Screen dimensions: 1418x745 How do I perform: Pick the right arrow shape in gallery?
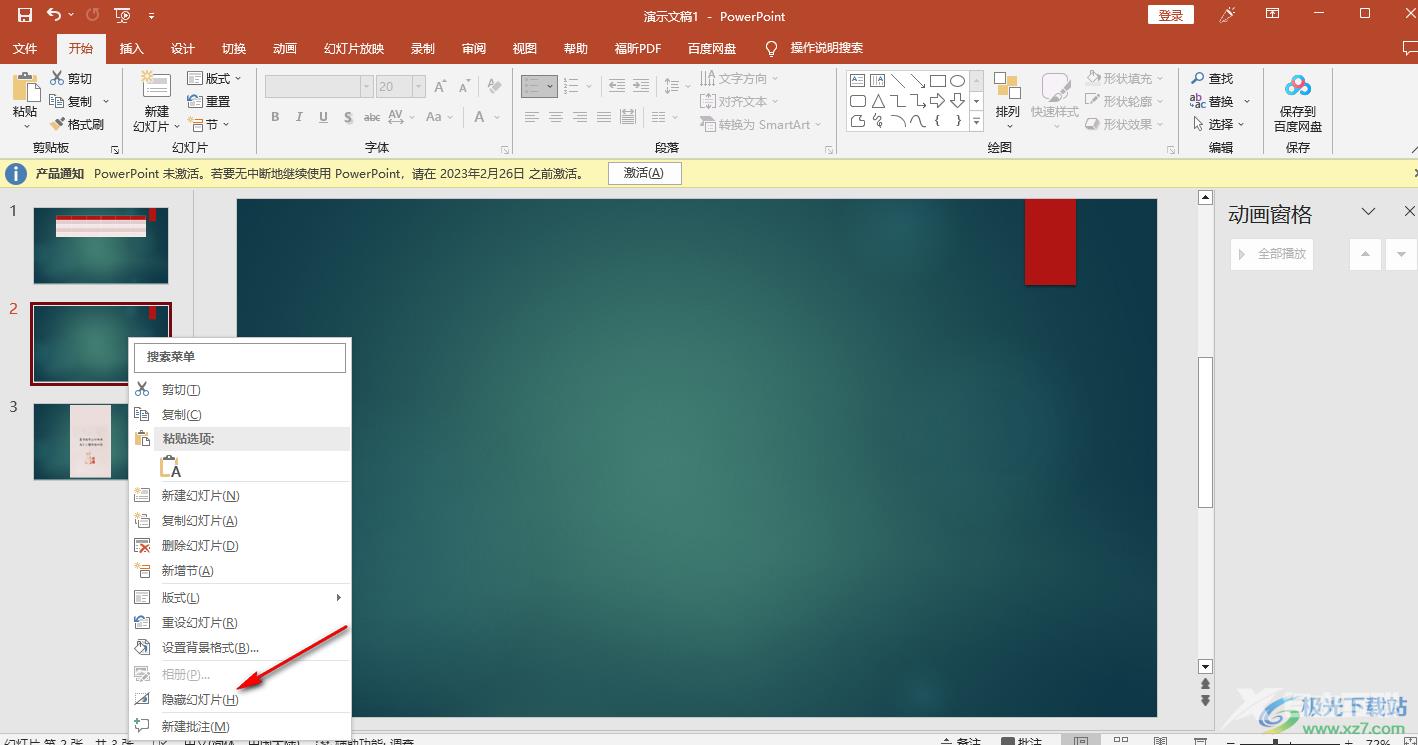click(x=937, y=101)
